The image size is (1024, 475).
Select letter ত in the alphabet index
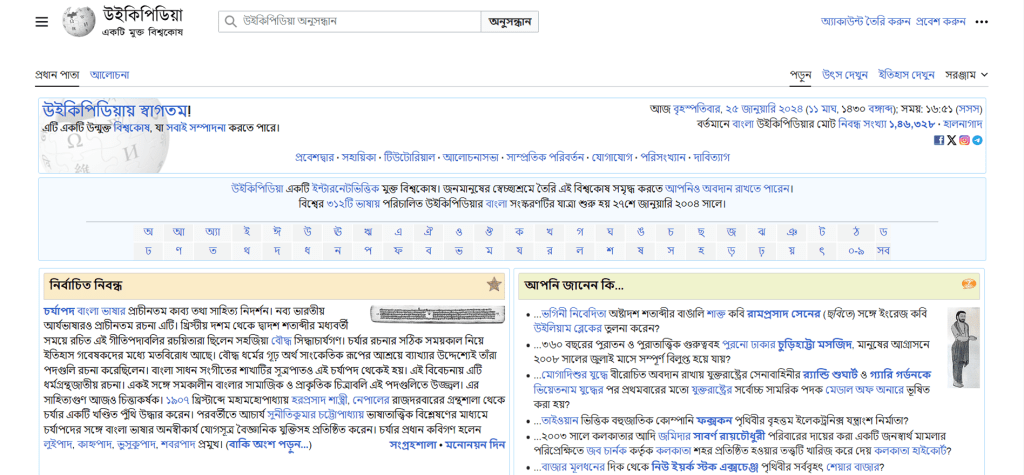click(214, 250)
